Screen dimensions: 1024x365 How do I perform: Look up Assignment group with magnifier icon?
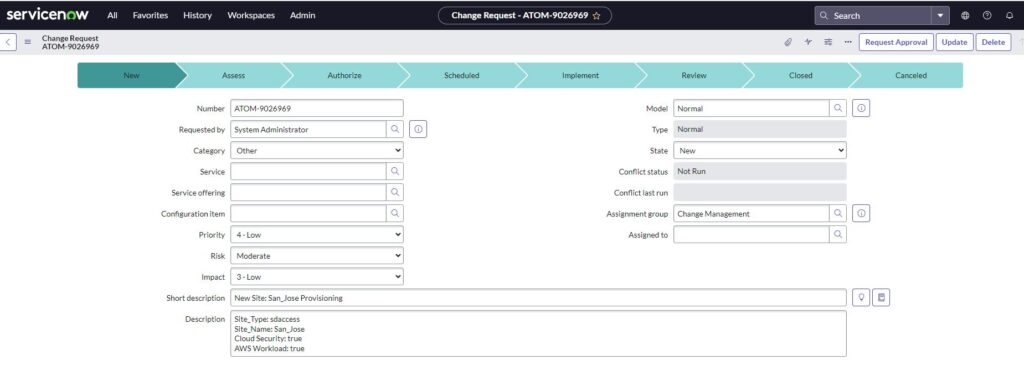838,214
